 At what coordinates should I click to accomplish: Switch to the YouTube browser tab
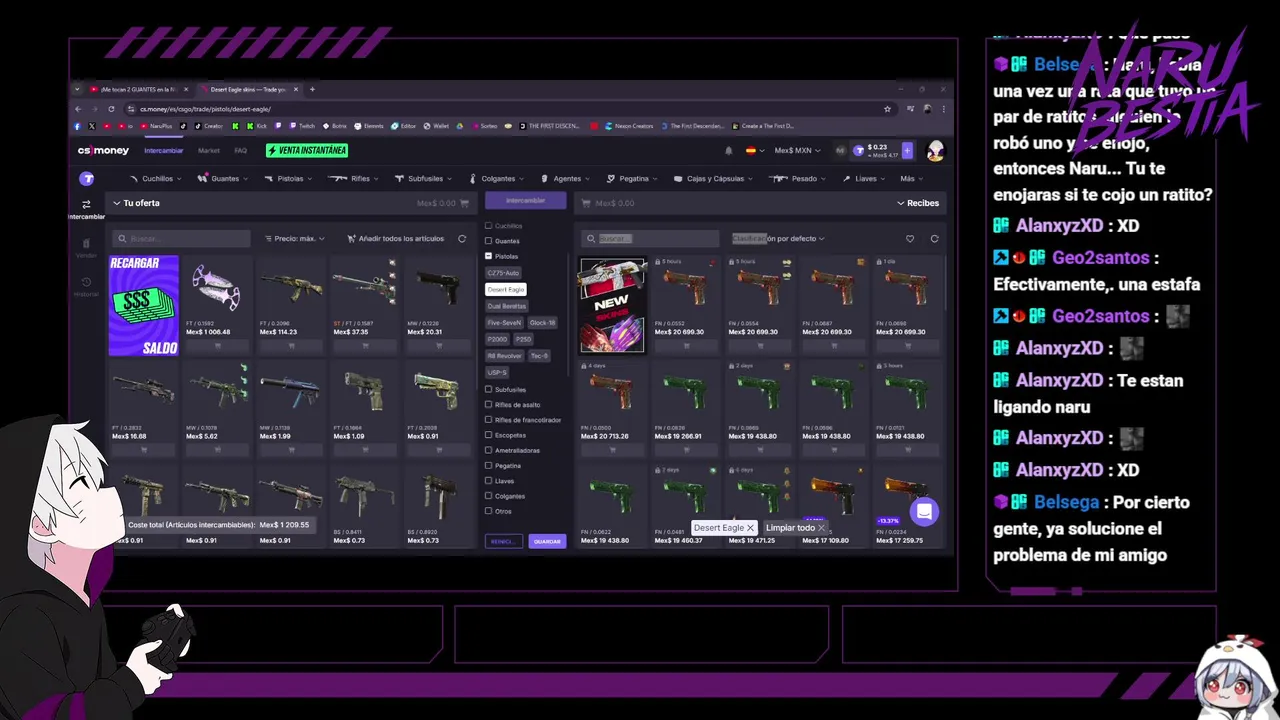click(x=139, y=89)
